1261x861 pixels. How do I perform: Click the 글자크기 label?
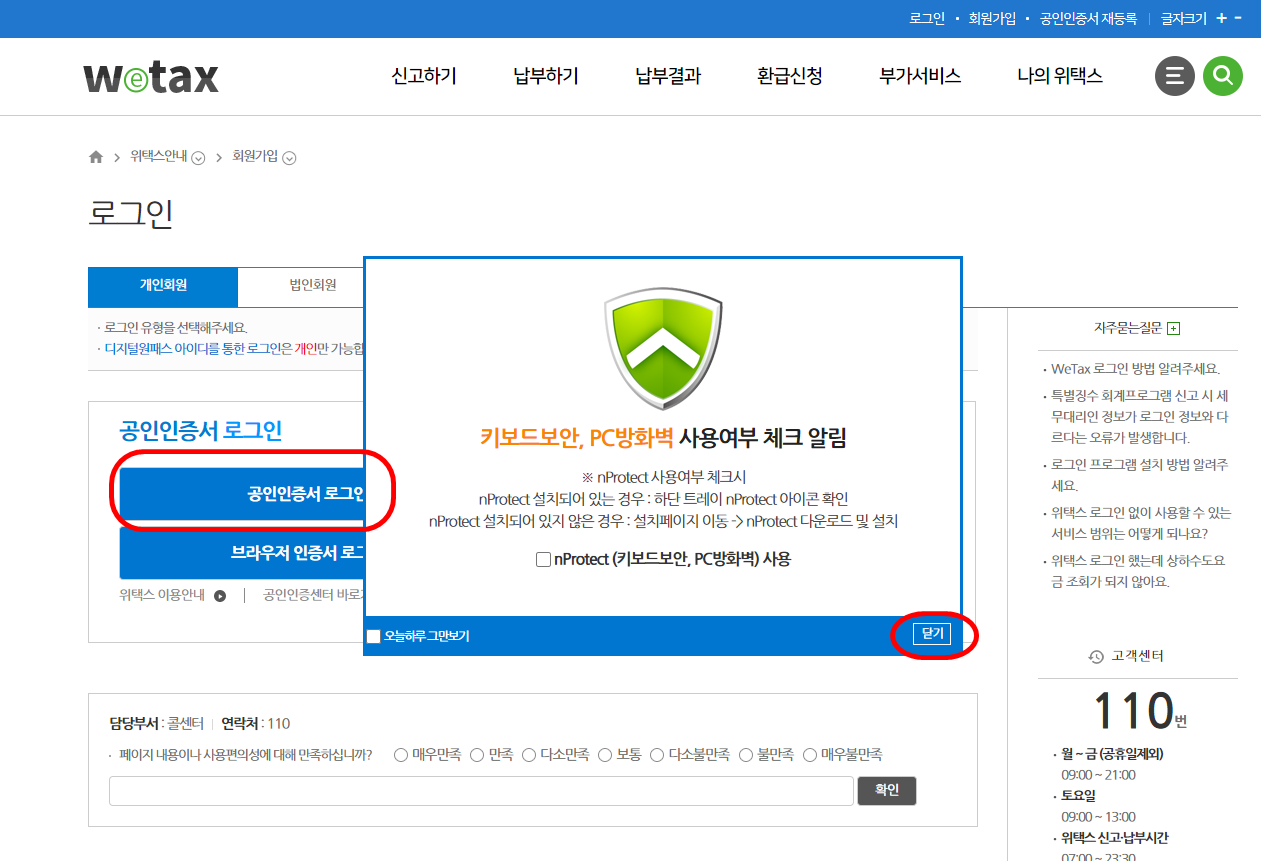[1183, 18]
